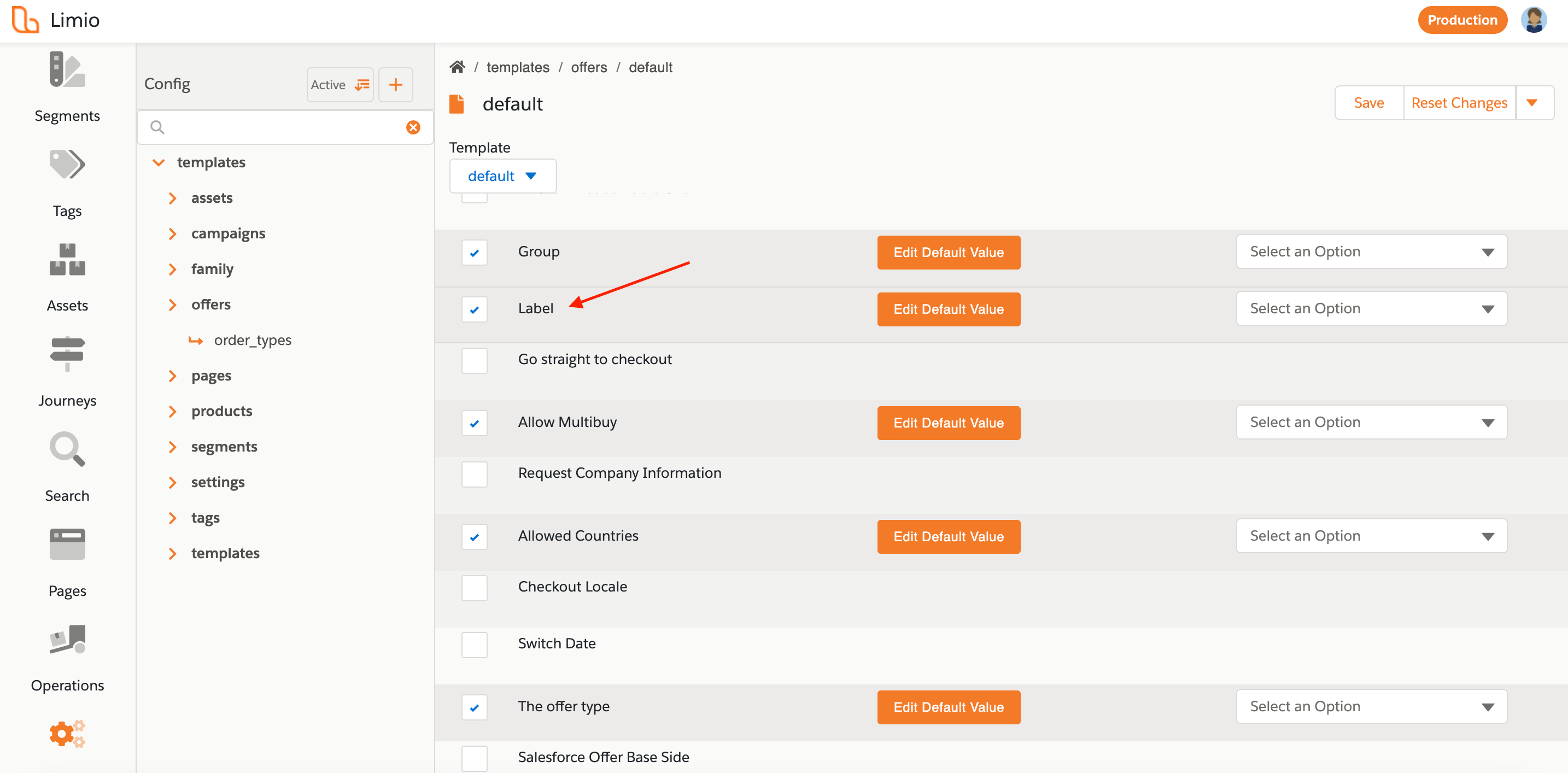Open the order_types tree item
The width and height of the screenshot is (1568, 773).
coord(252,340)
